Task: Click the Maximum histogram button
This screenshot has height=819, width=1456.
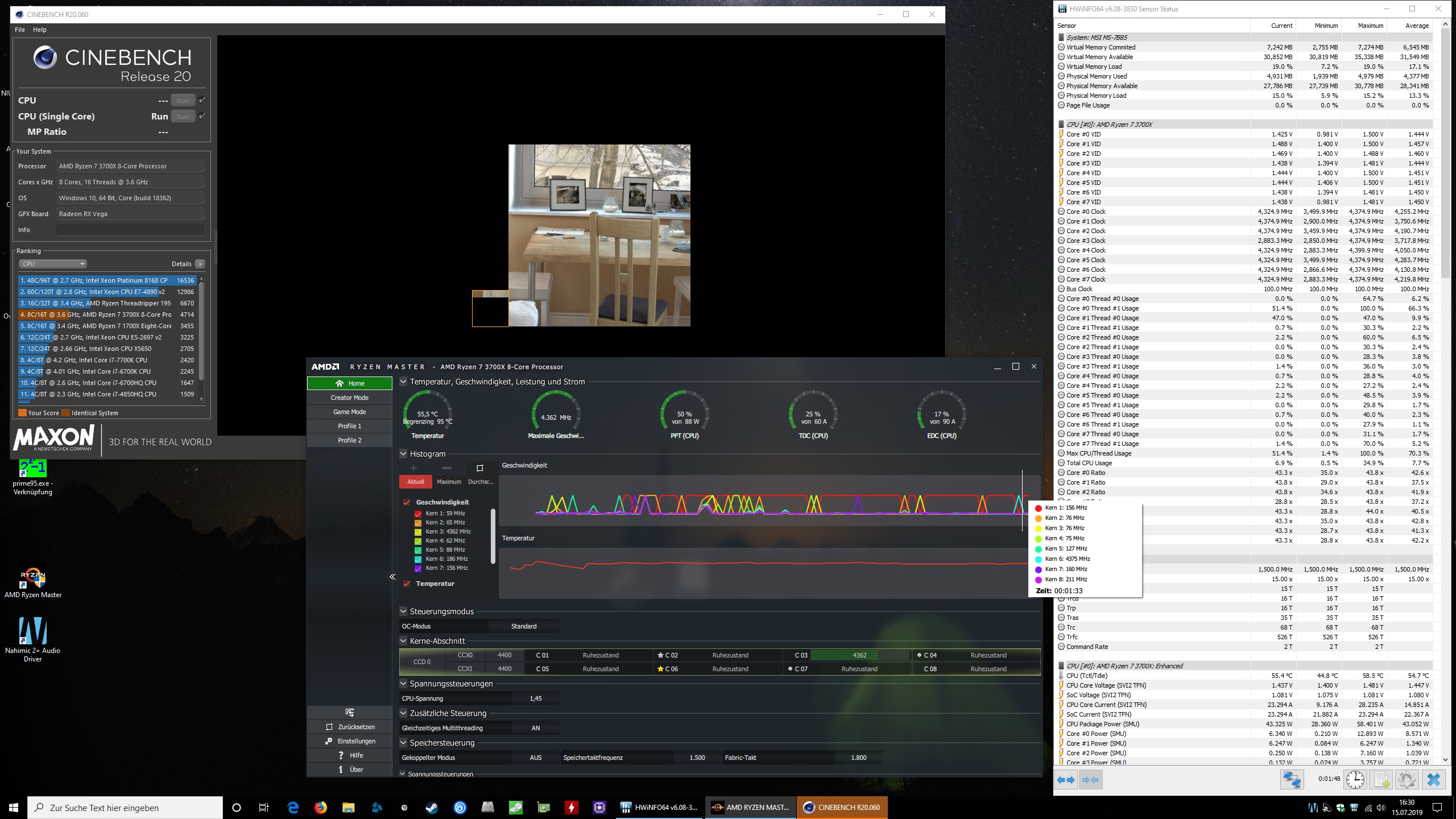Action: (x=449, y=482)
